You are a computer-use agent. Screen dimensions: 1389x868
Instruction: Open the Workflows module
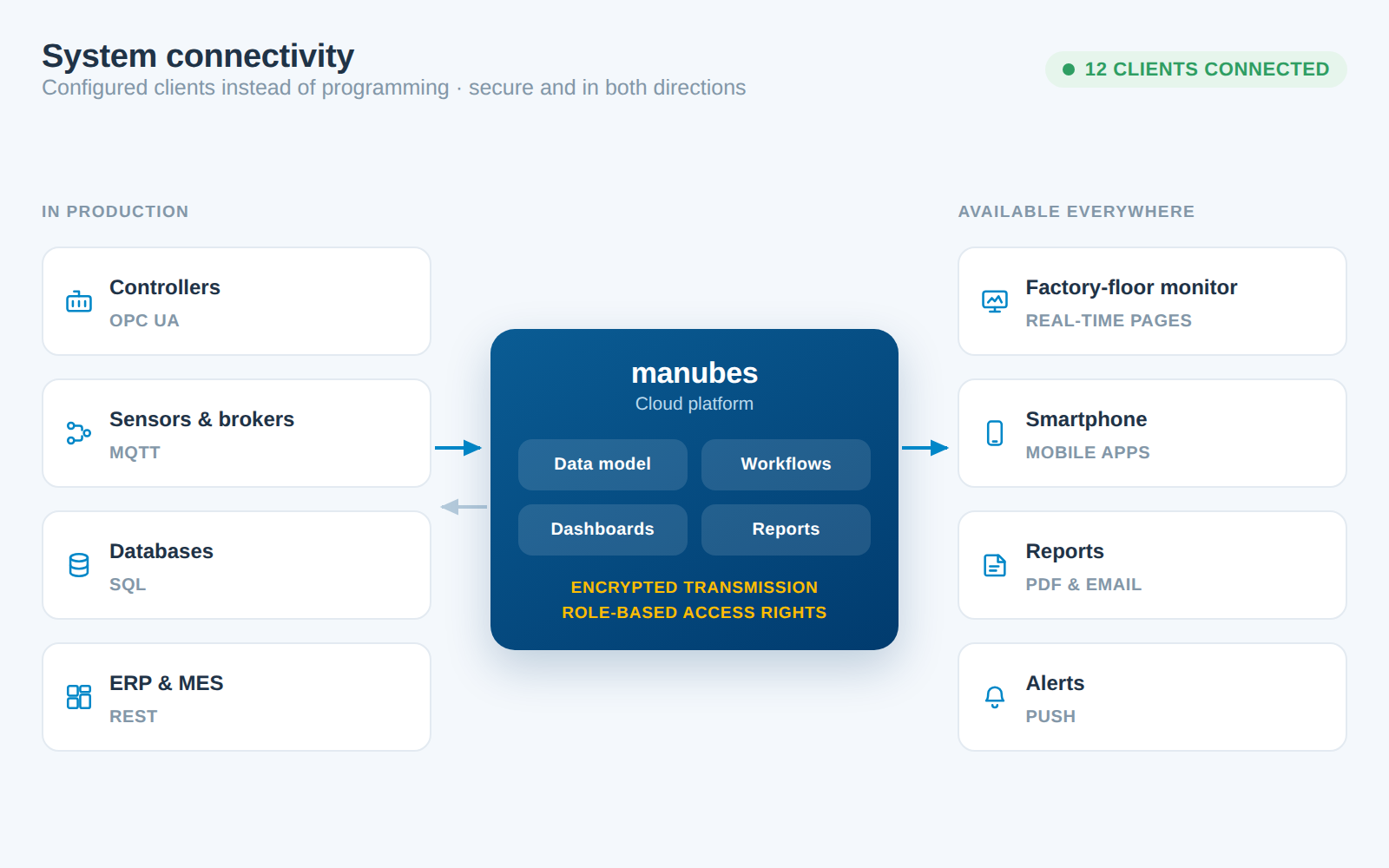[x=786, y=464]
